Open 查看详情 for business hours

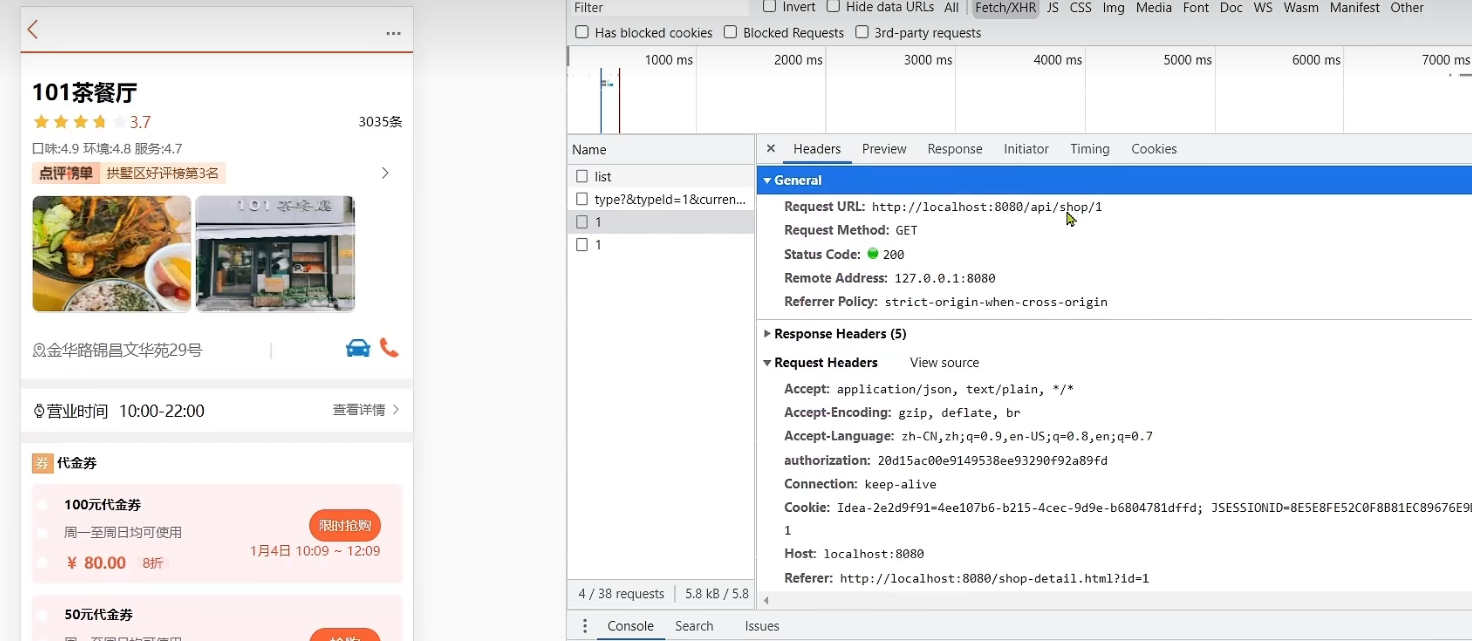click(366, 410)
